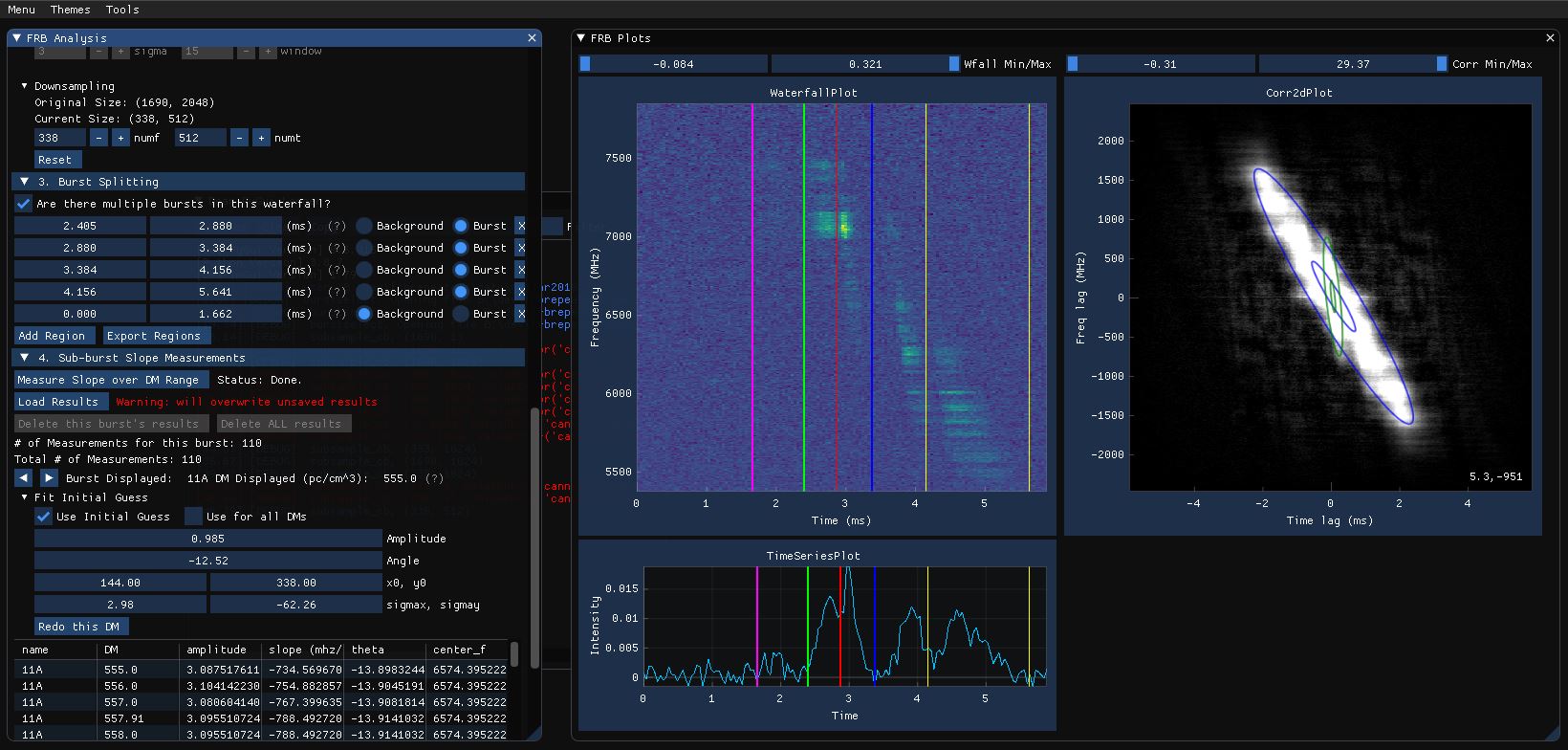Click the Angle input field
The width and height of the screenshot is (1568, 750).
[x=207, y=561]
